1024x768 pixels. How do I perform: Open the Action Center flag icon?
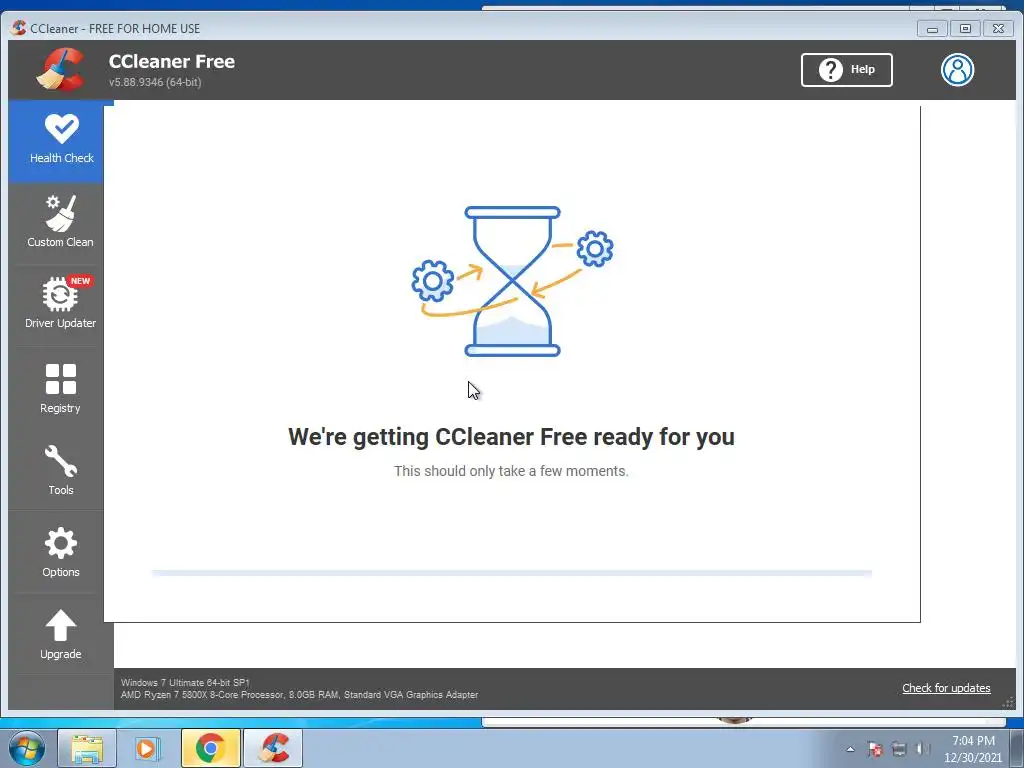[x=875, y=749]
